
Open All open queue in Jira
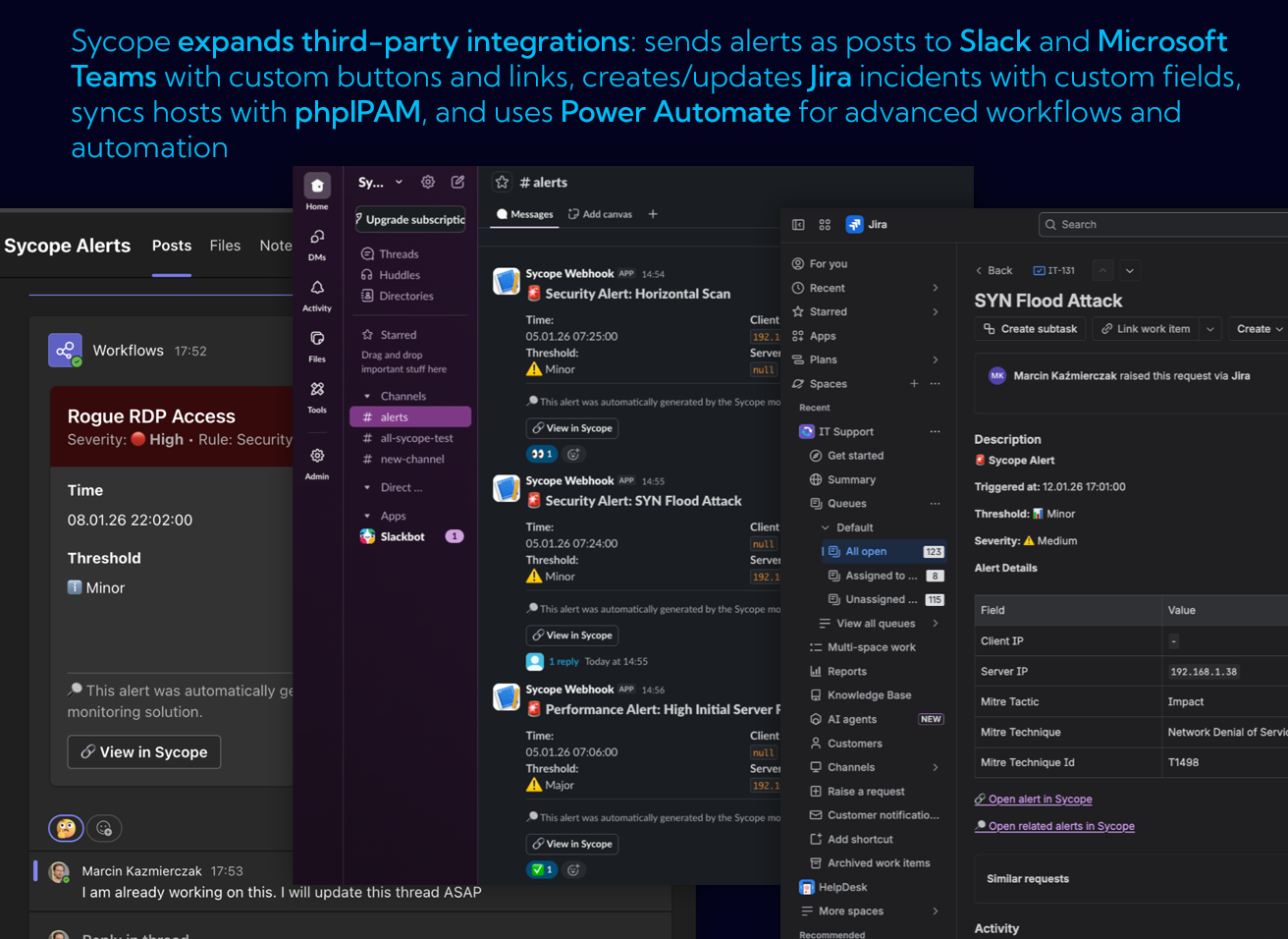883,552
